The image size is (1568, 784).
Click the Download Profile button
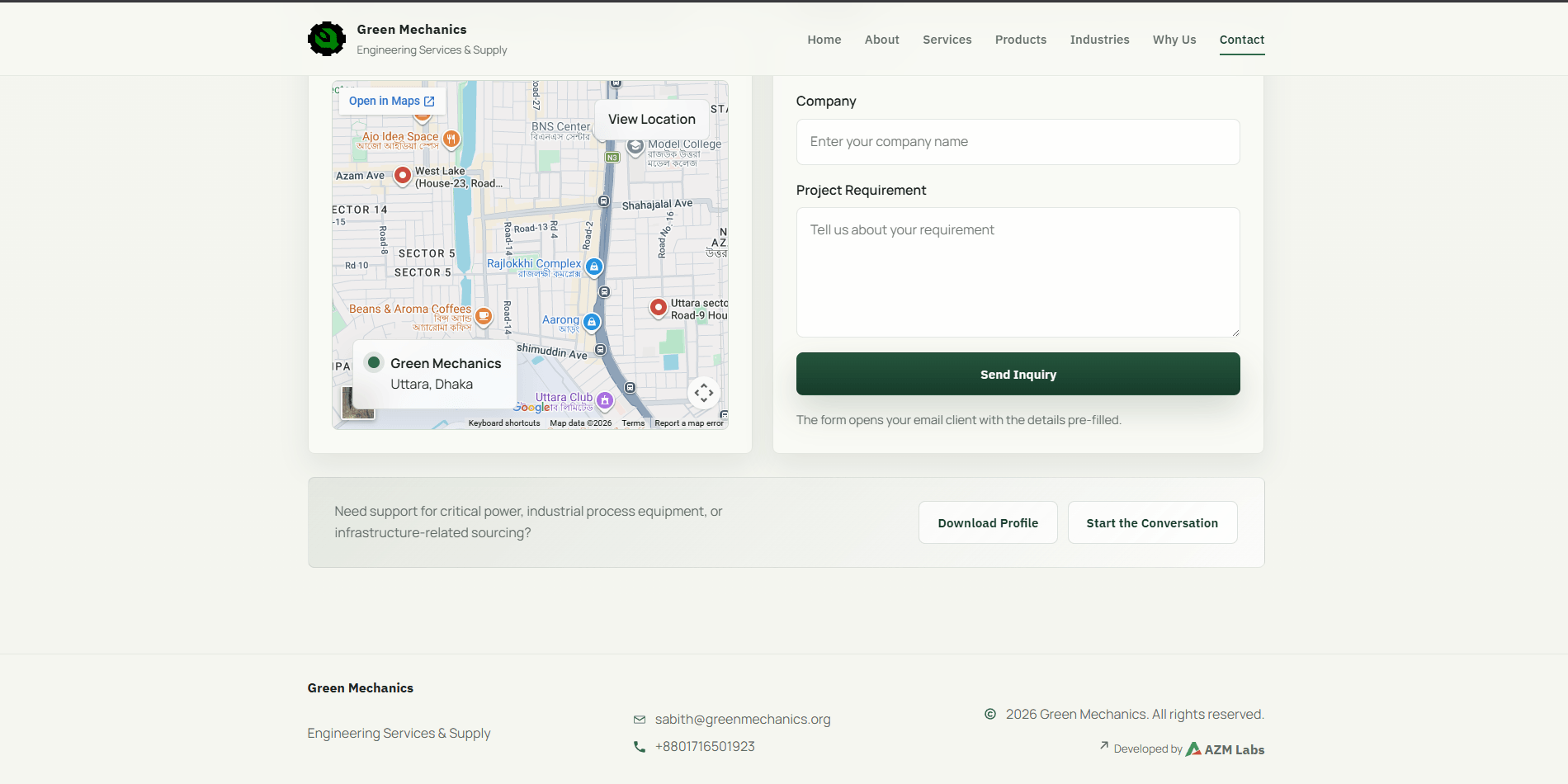point(988,522)
